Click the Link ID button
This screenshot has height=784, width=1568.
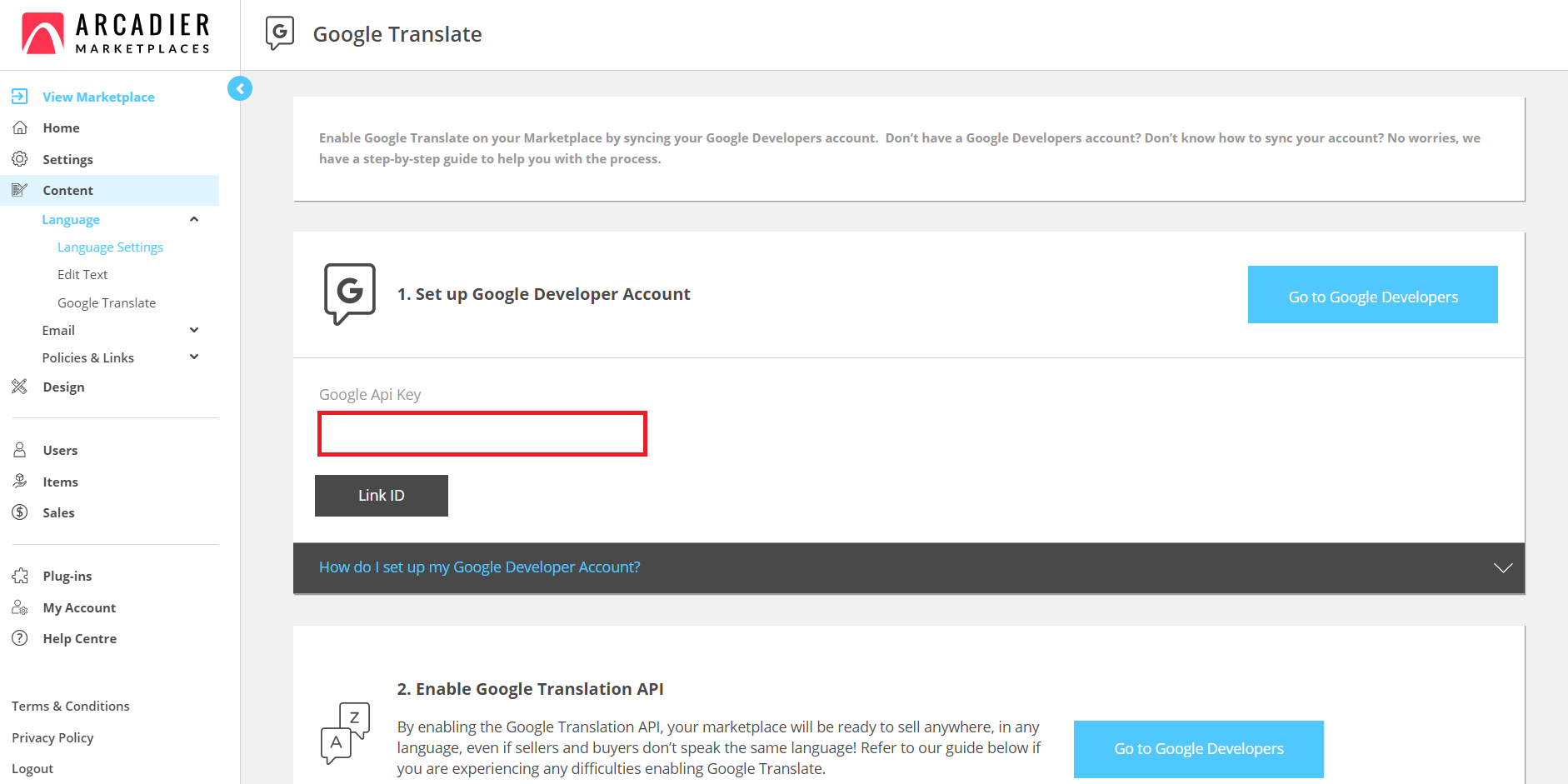(x=382, y=496)
